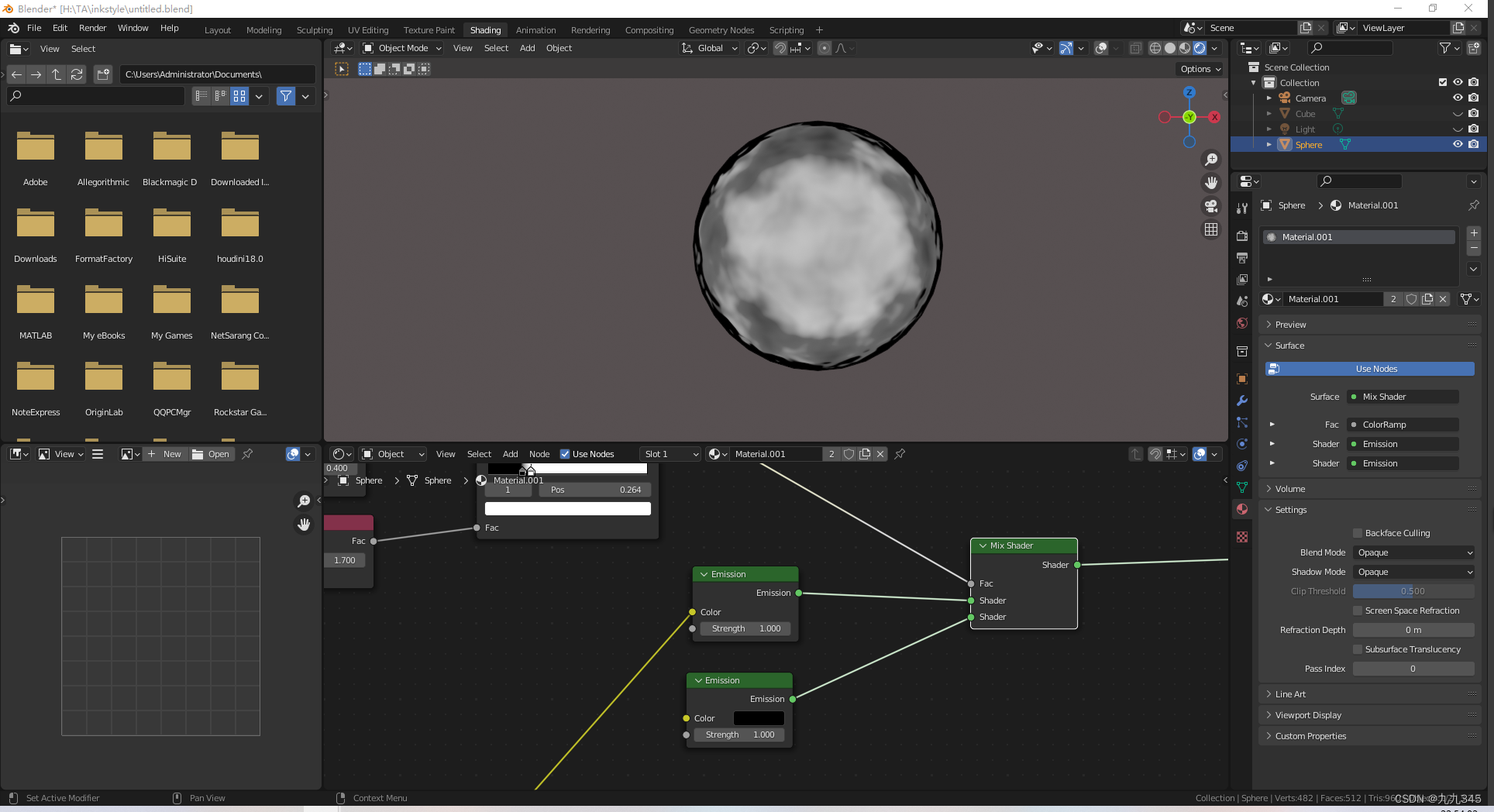Toggle fake user shield for Material.001
Viewport: 1494px width, 812px height.
coord(1412,299)
